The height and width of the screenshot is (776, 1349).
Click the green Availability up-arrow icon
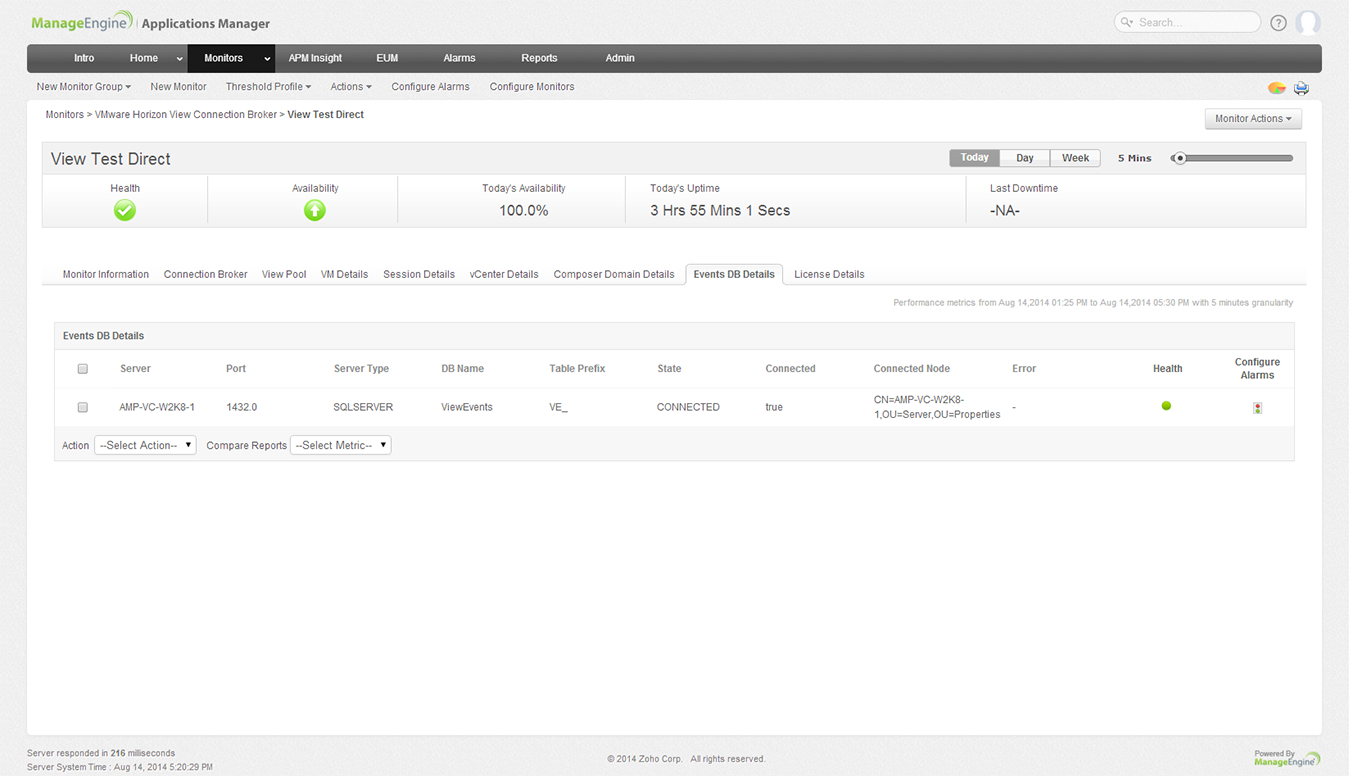(x=315, y=210)
